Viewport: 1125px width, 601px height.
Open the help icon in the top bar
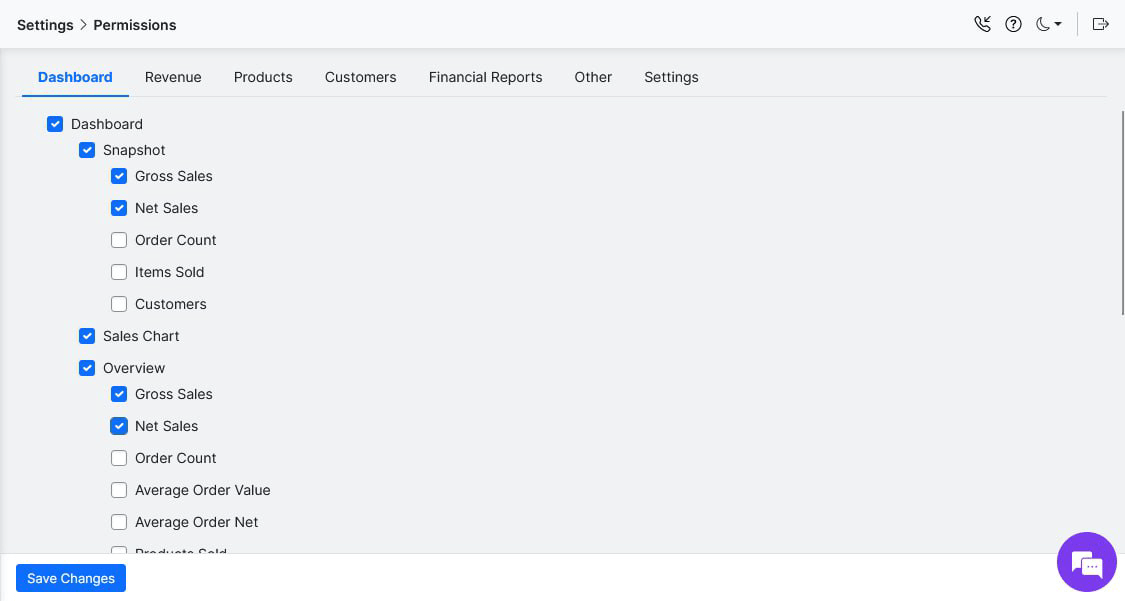point(1013,24)
